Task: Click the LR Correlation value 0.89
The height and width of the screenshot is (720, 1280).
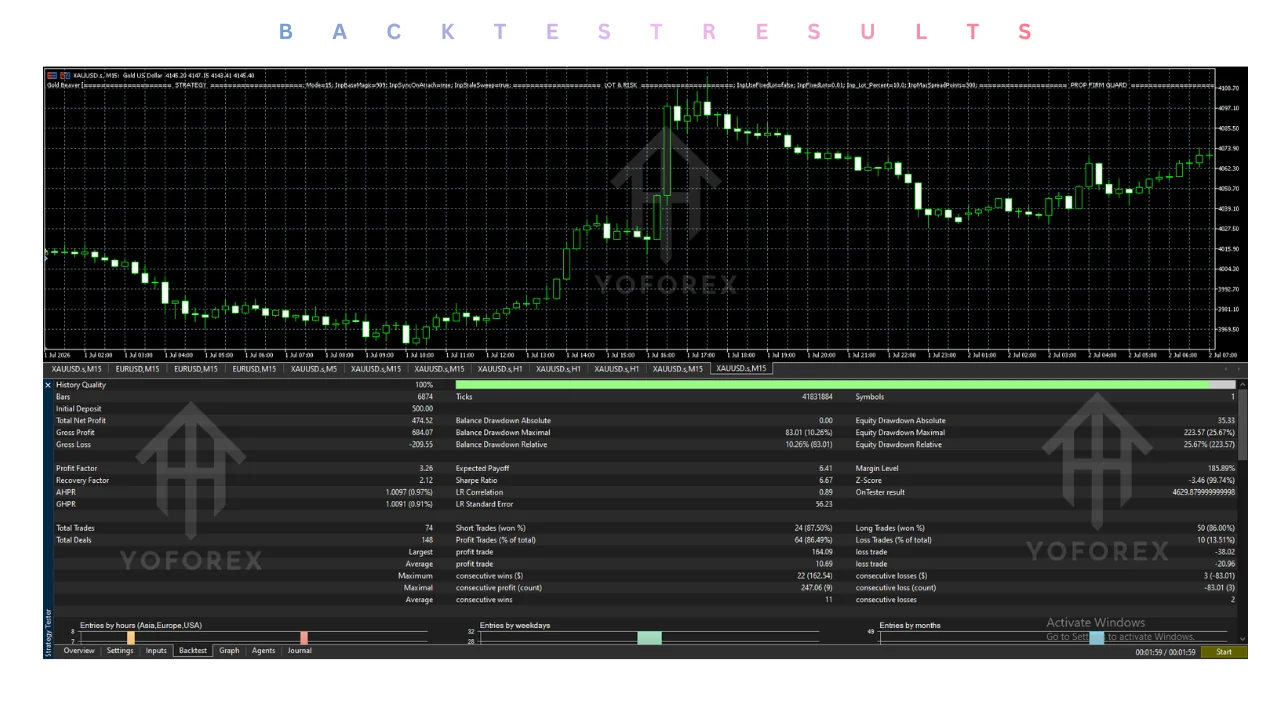Action: (826, 493)
